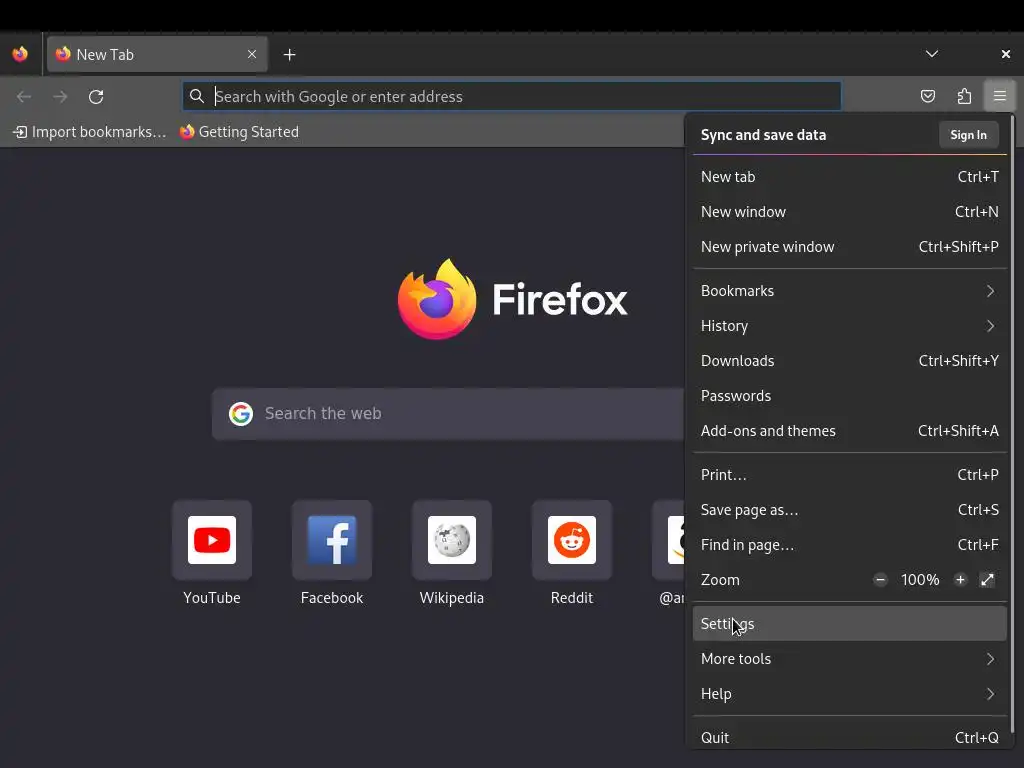The width and height of the screenshot is (1024, 768).
Task: Click the magnifier icon in the address bar
Action: click(x=197, y=97)
